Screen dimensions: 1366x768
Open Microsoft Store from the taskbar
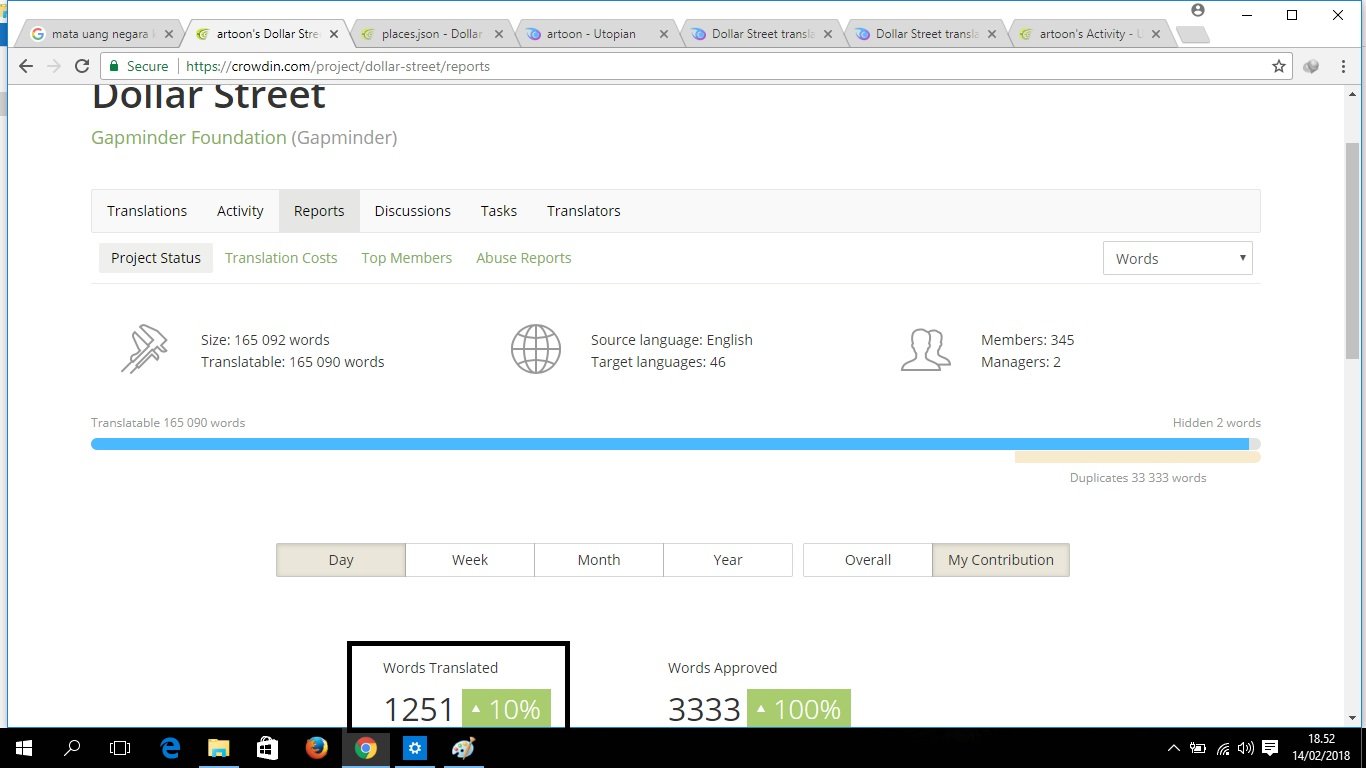click(x=267, y=748)
